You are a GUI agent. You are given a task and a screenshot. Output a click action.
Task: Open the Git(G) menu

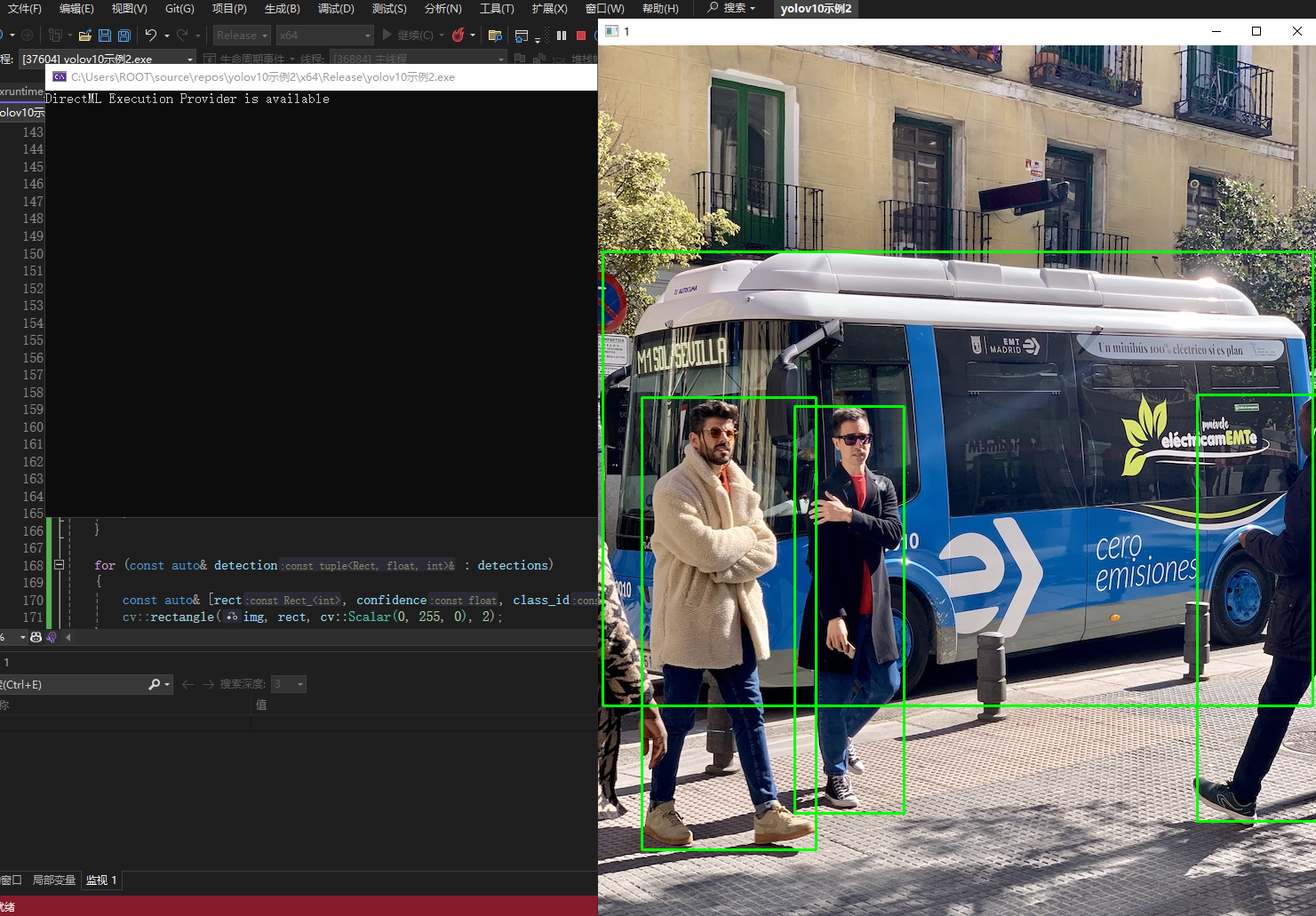click(x=179, y=9)
